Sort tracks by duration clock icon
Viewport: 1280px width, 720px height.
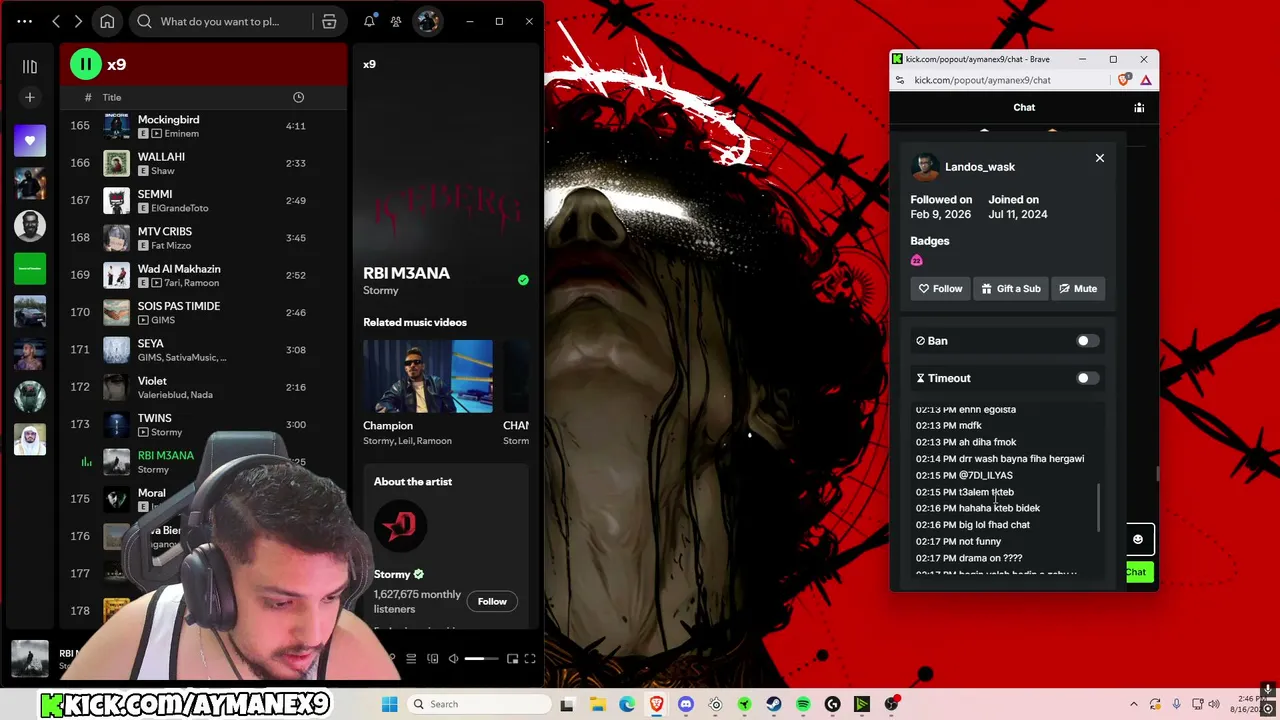(298, 97)
